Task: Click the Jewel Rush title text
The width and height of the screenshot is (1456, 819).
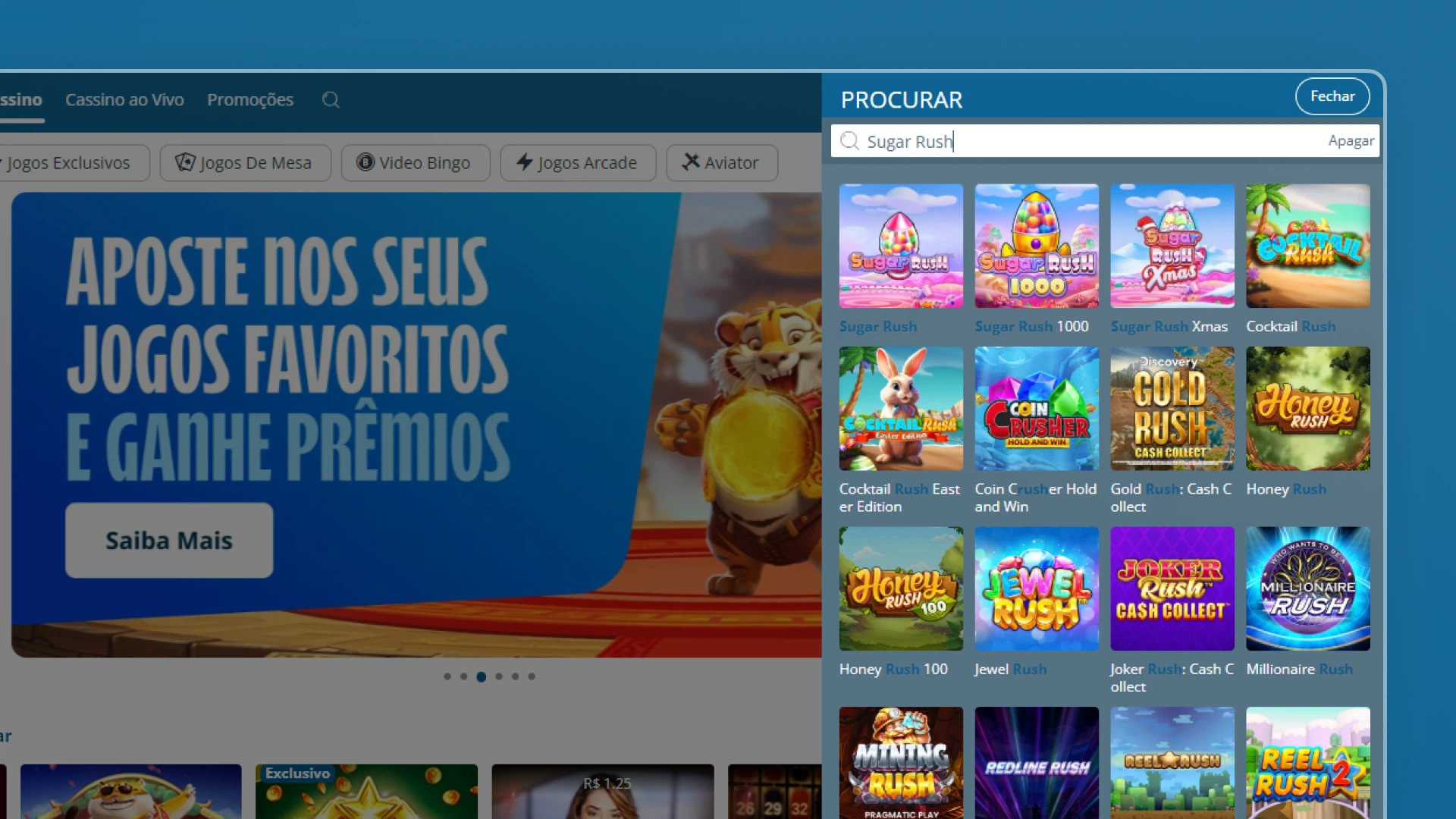Action: (1010, 670)
